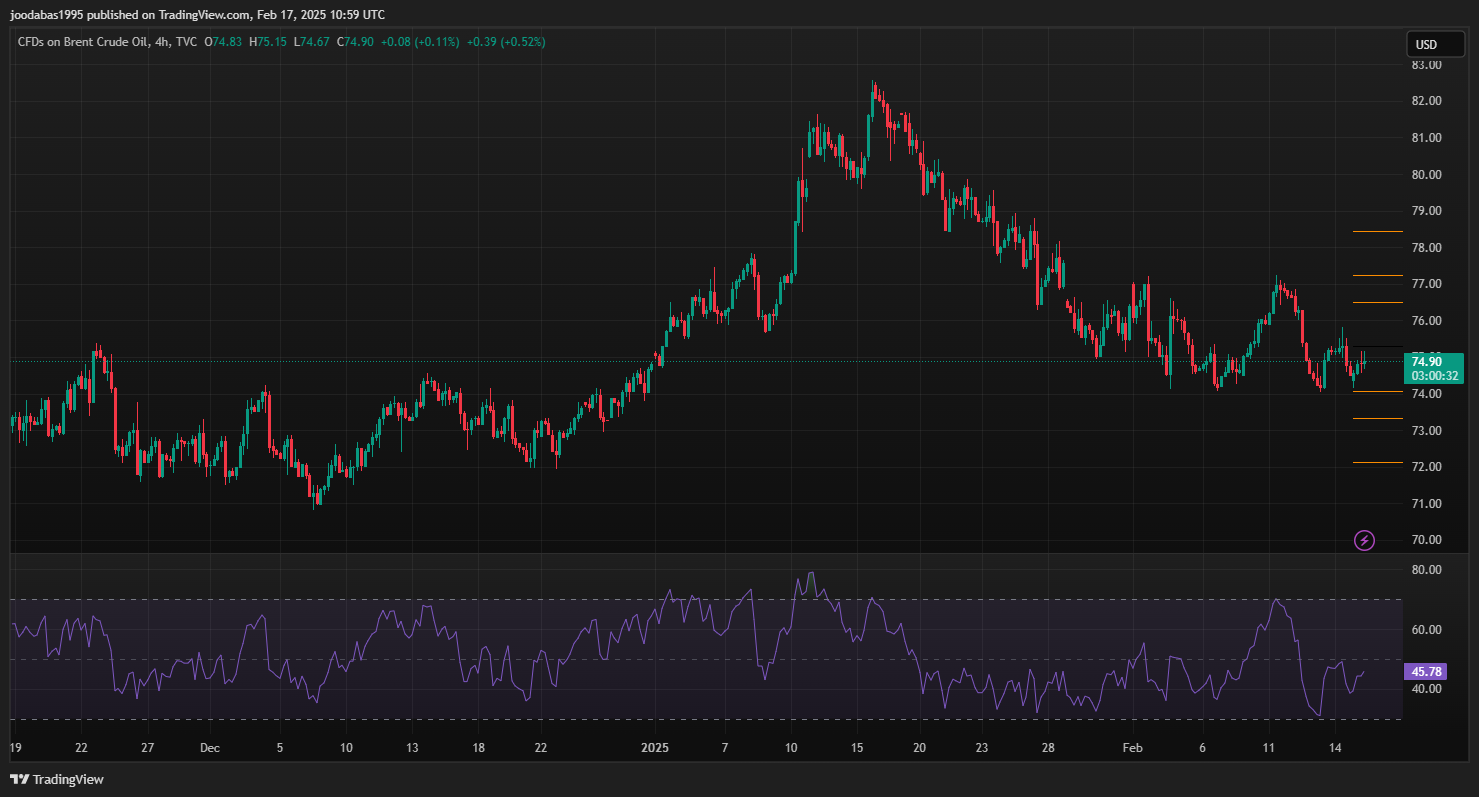Click the 27 date label on time axis
Image resolution: width=1479 pixels, height=797 pixels.
coord(147,747)
